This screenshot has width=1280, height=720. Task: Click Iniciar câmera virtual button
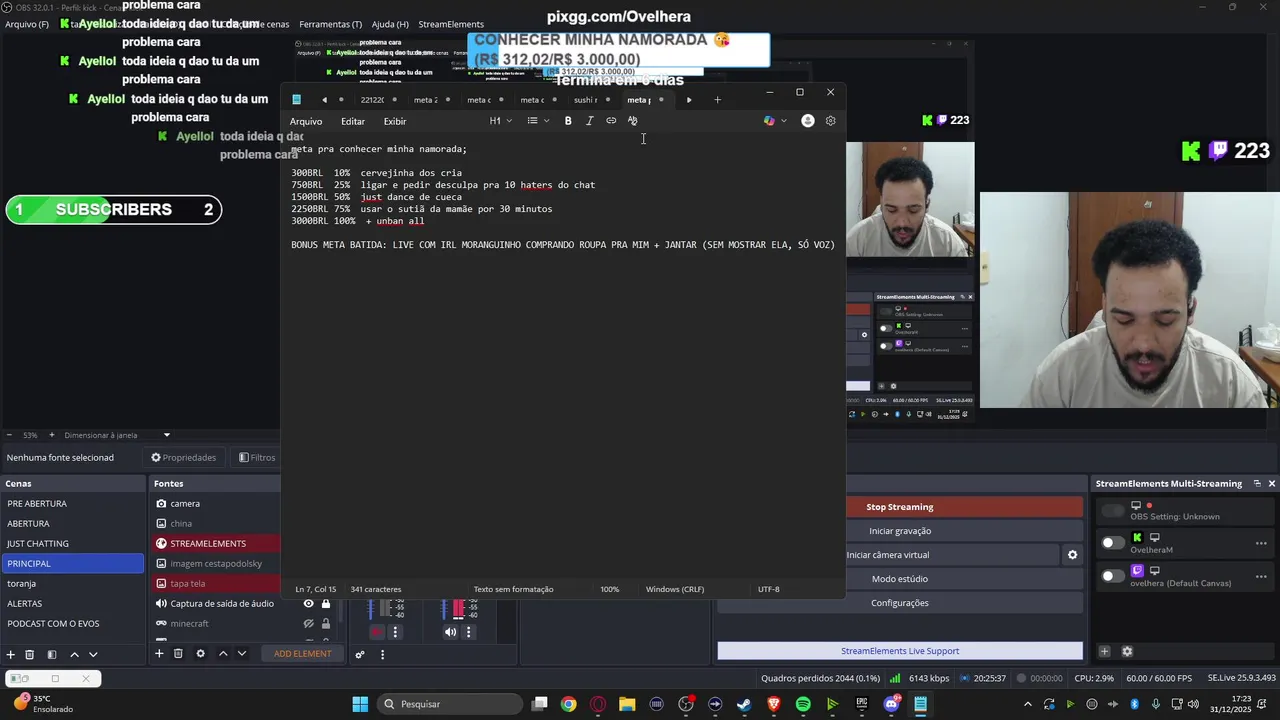888,555
